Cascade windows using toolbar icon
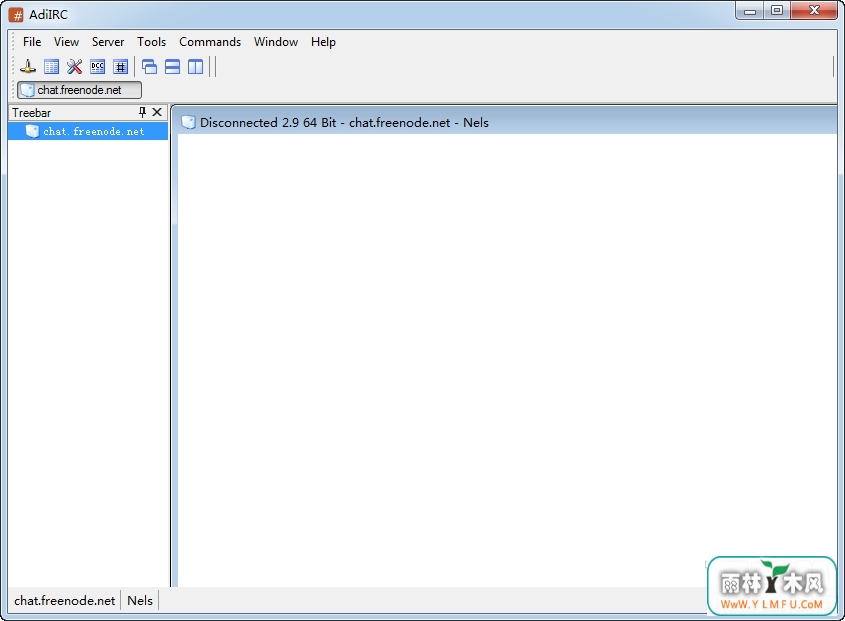Screen dimensions: 845x621 [x=149, y=67]
